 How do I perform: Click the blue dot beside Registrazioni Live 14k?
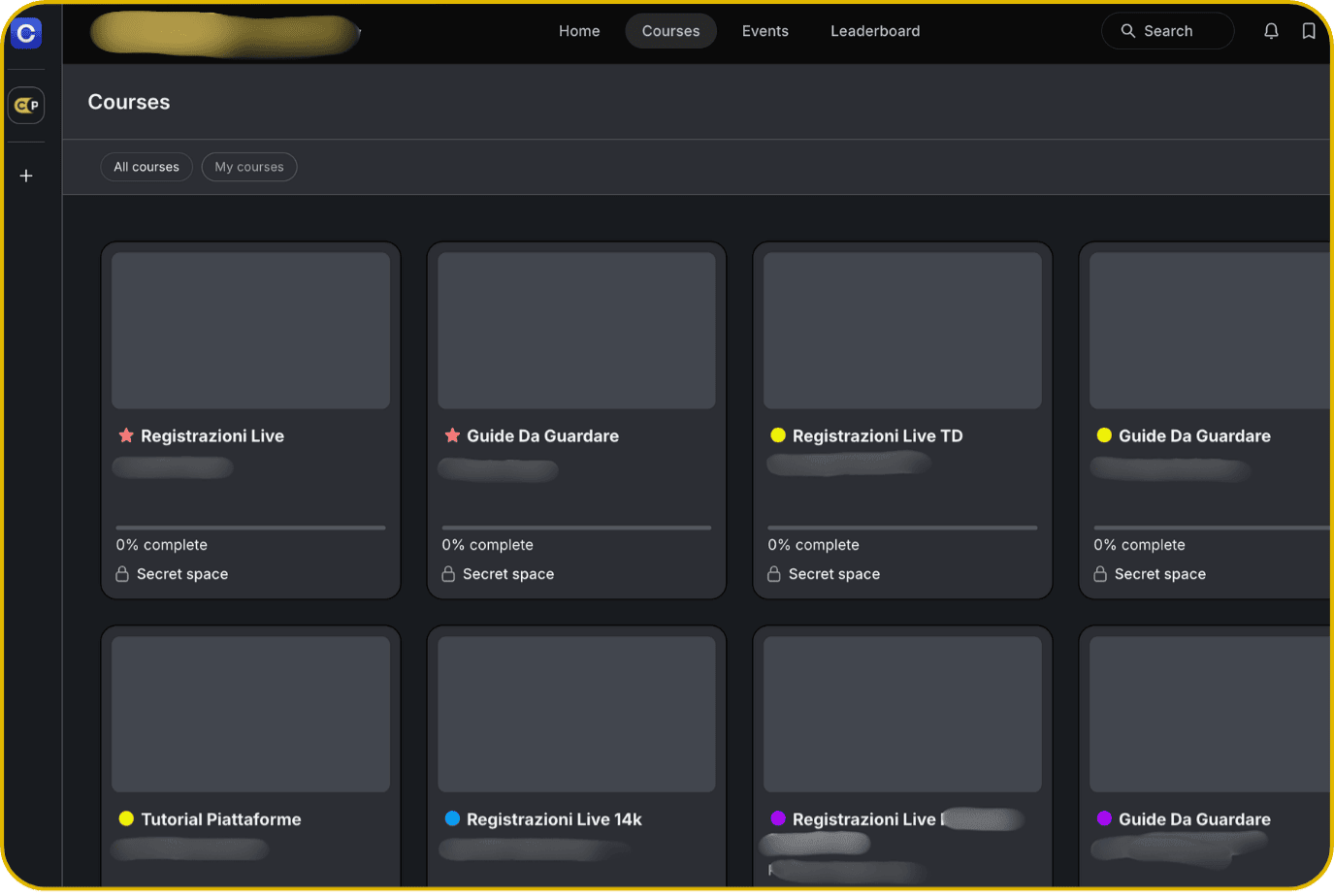452,818
